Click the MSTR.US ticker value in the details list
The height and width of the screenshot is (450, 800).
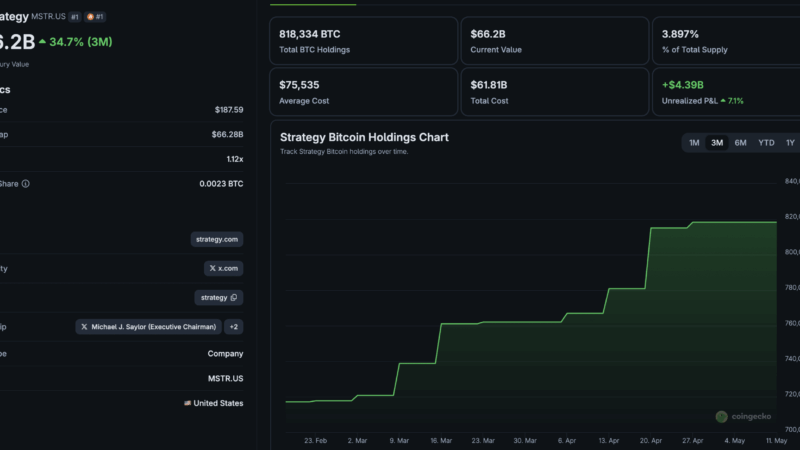pos(225,379)
